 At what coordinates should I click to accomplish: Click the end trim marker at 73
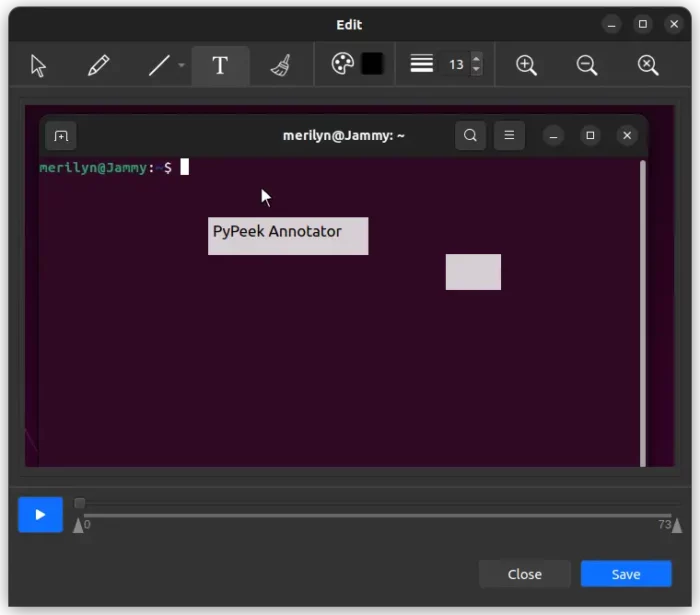coord(677,525)
